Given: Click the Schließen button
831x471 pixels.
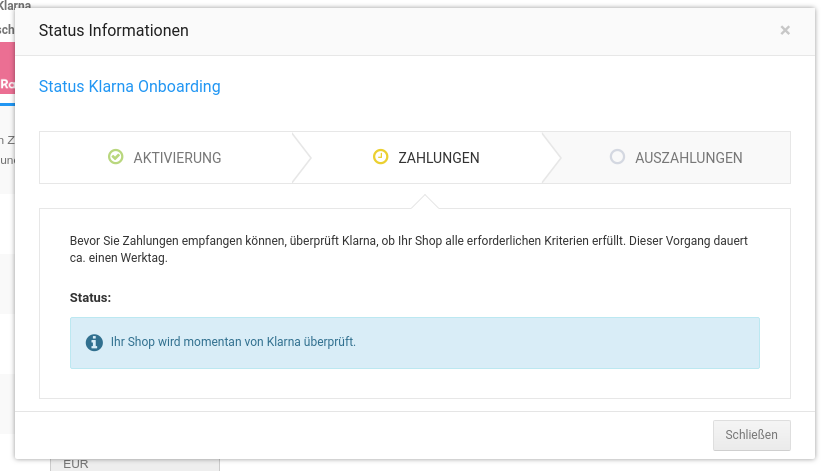Looking at the screenshot, I should tap(752, 435).
